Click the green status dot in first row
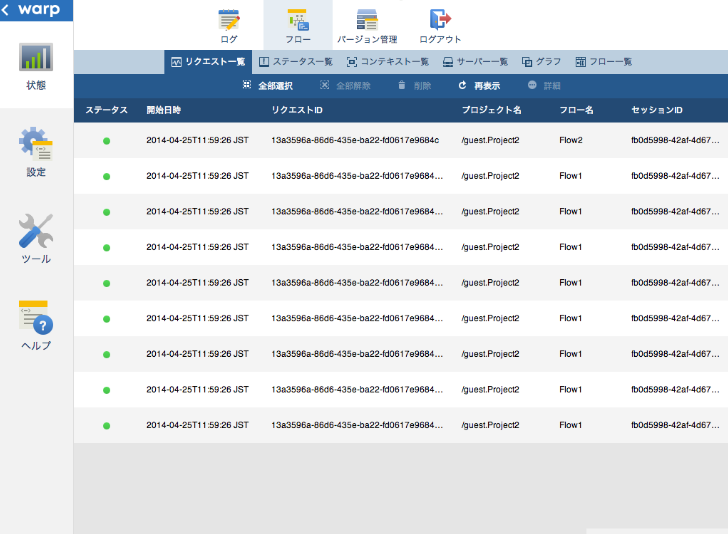The image size is (728, 534). coord(106,140)
